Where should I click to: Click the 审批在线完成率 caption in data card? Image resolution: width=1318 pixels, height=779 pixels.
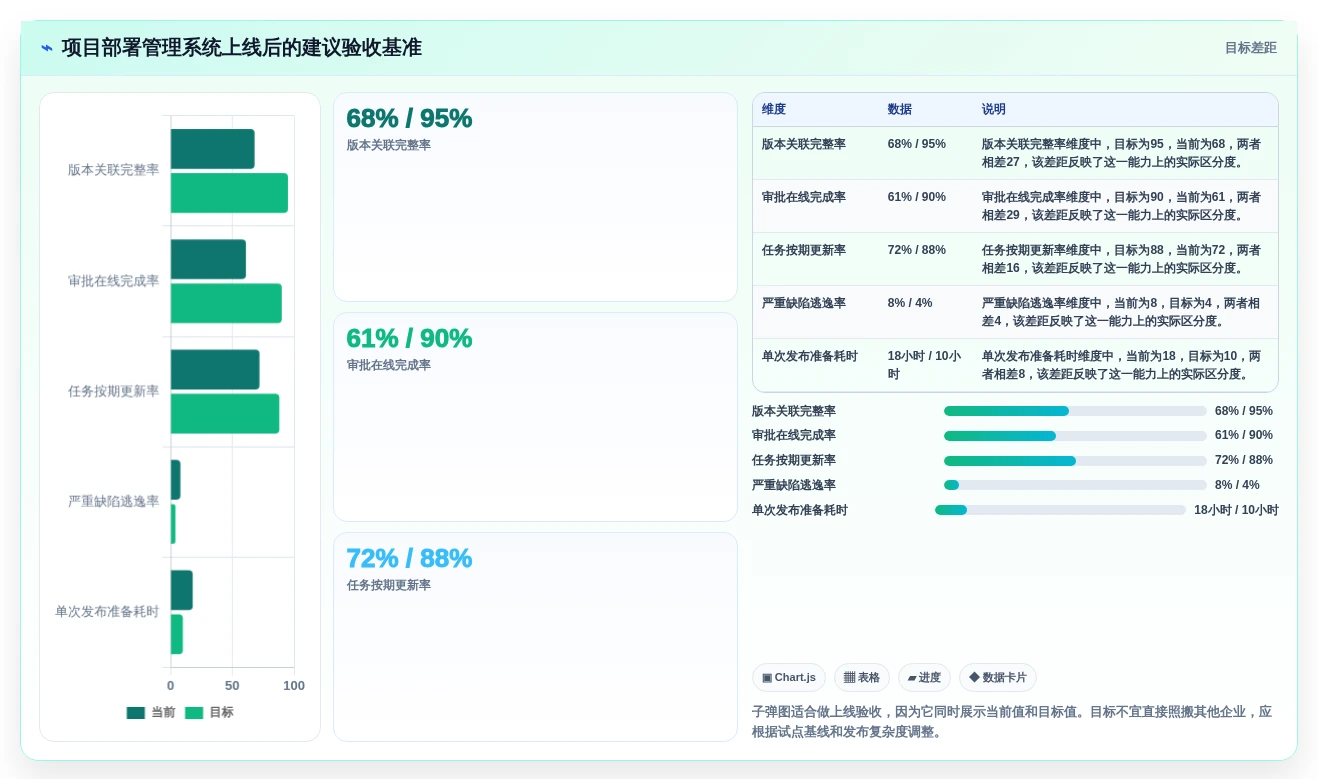(x=389, y=366)
